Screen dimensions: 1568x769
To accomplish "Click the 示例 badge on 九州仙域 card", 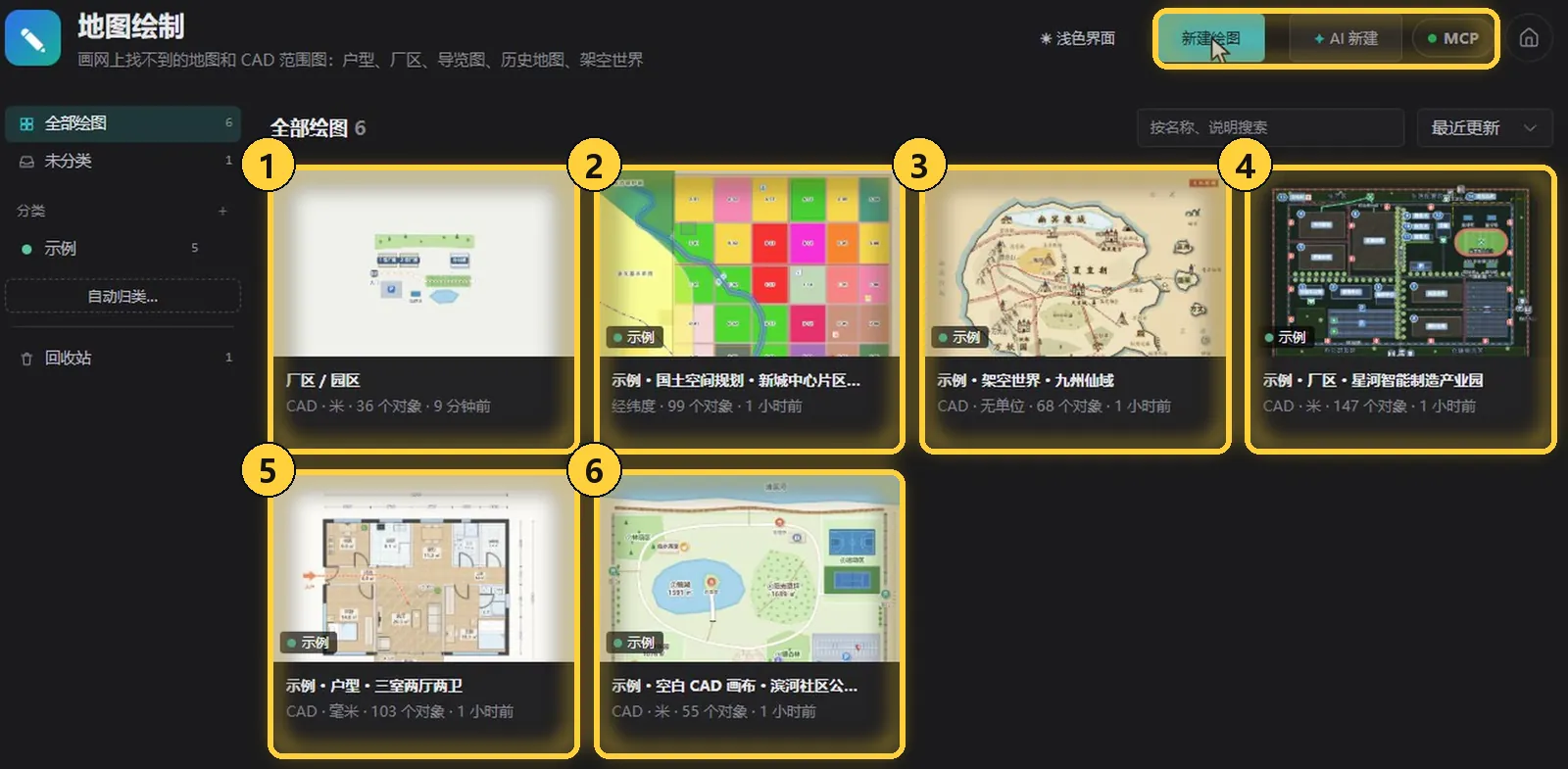I will point(960,337).
